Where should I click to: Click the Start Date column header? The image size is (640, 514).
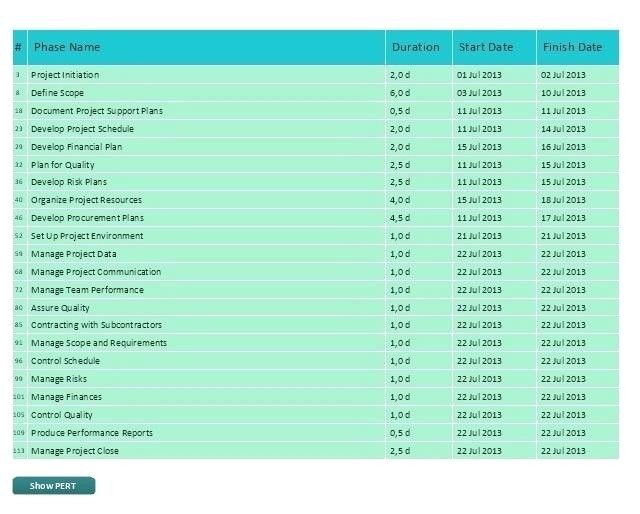point(485,47)
